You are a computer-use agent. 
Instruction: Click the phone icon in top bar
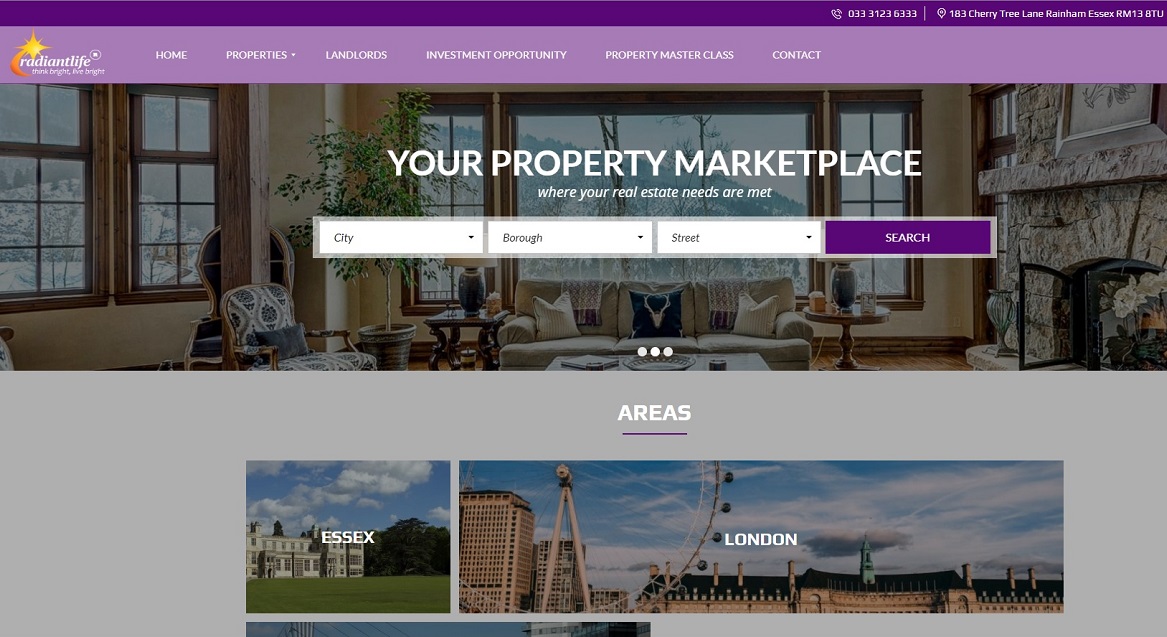click(x=837, y=13)
